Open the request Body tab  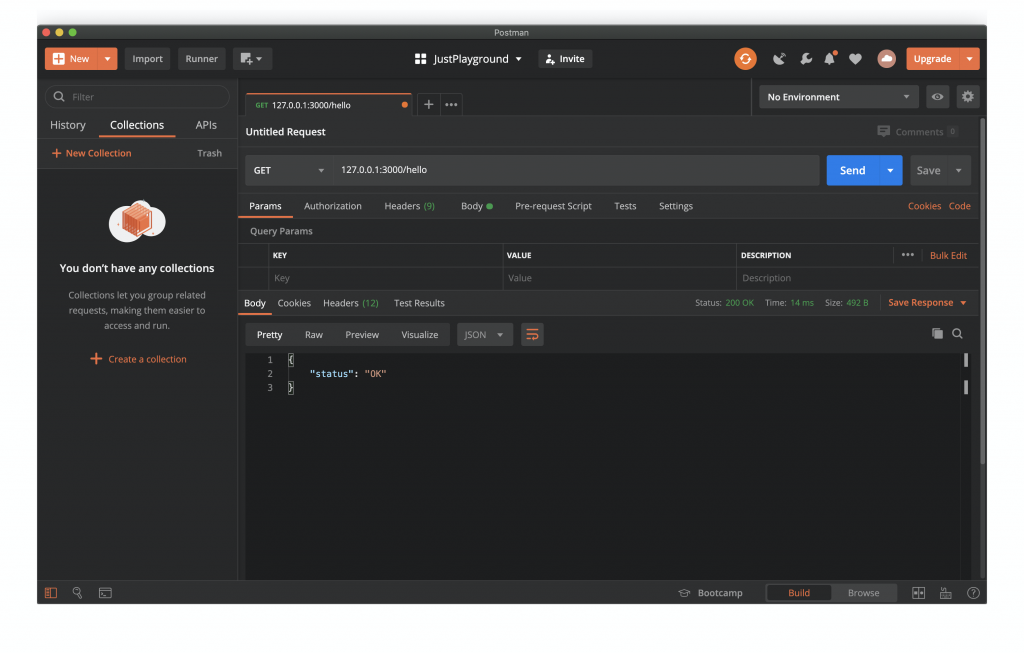point(477,206)
